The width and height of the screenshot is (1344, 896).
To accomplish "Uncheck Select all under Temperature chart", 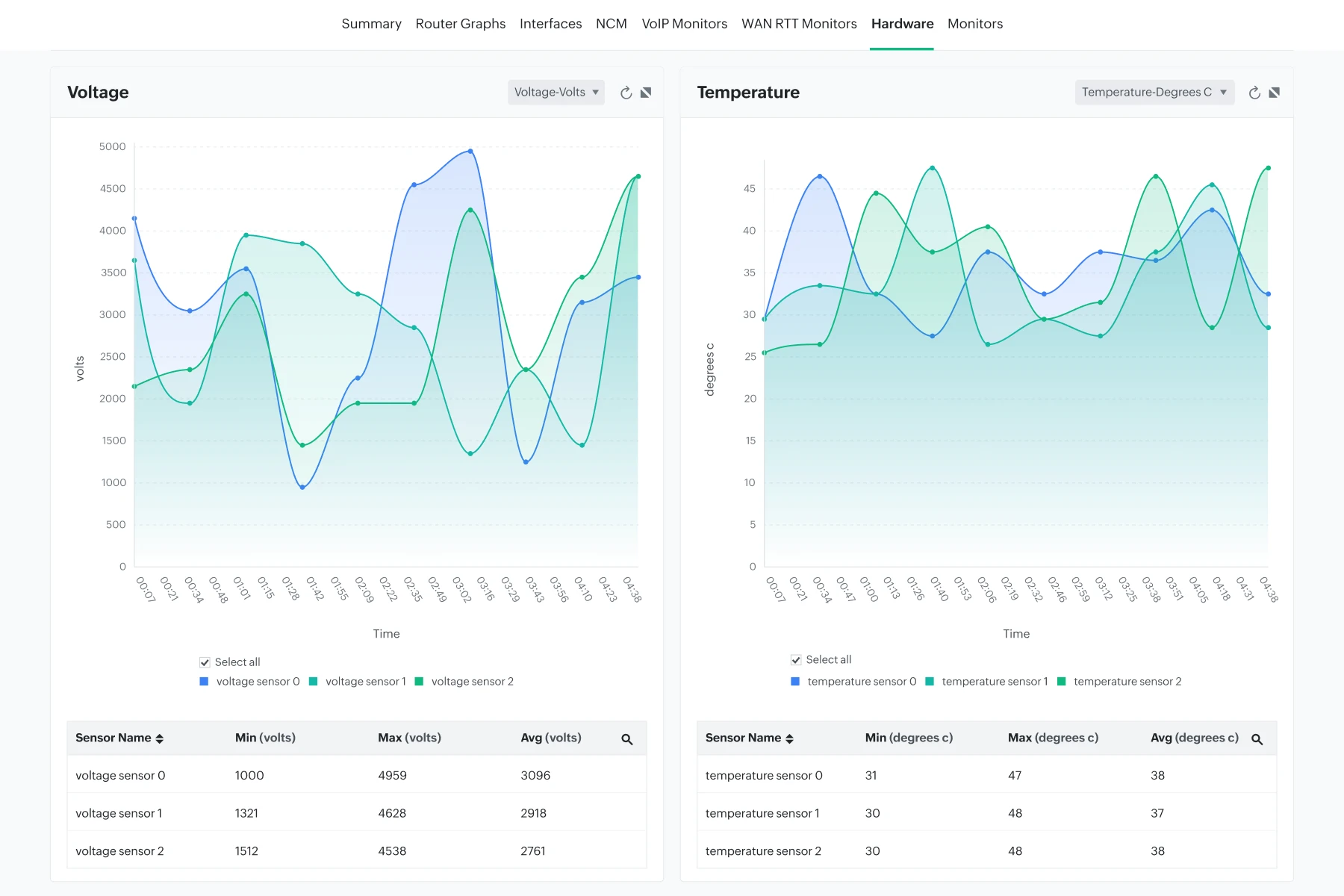I will [796, 660].
